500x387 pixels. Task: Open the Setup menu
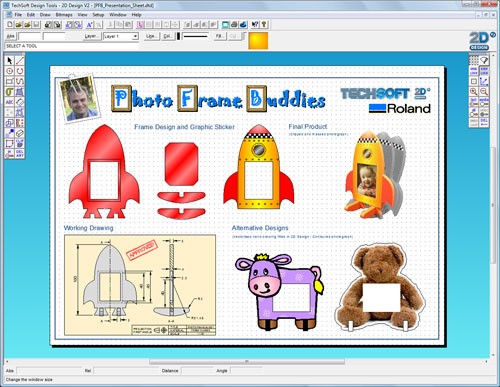click(98, 15)
